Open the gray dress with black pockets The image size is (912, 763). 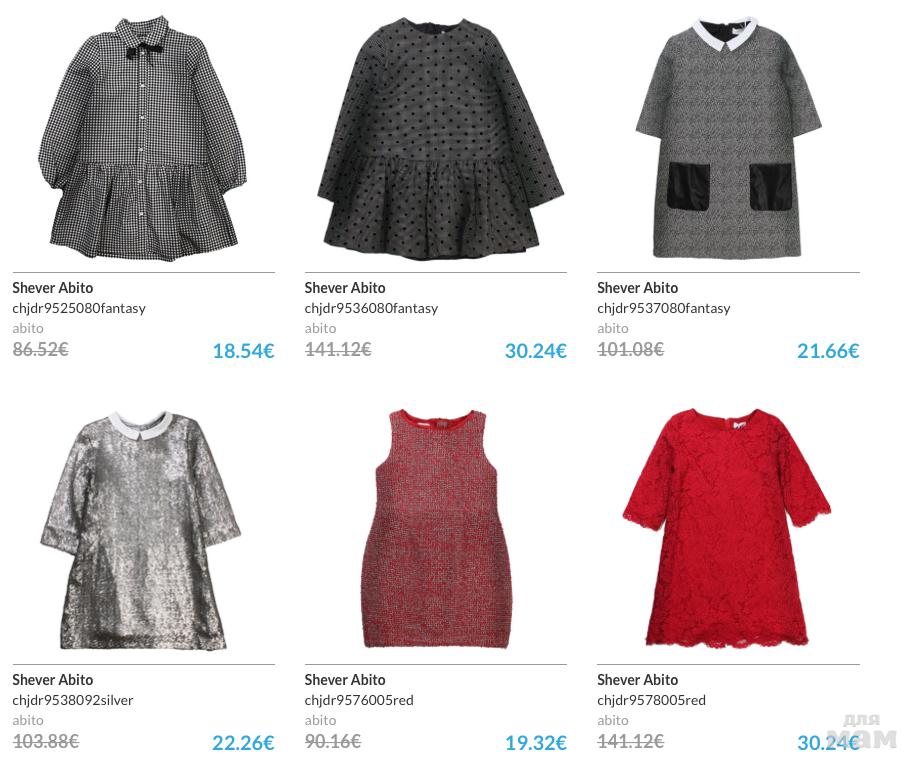coord(728,137)
